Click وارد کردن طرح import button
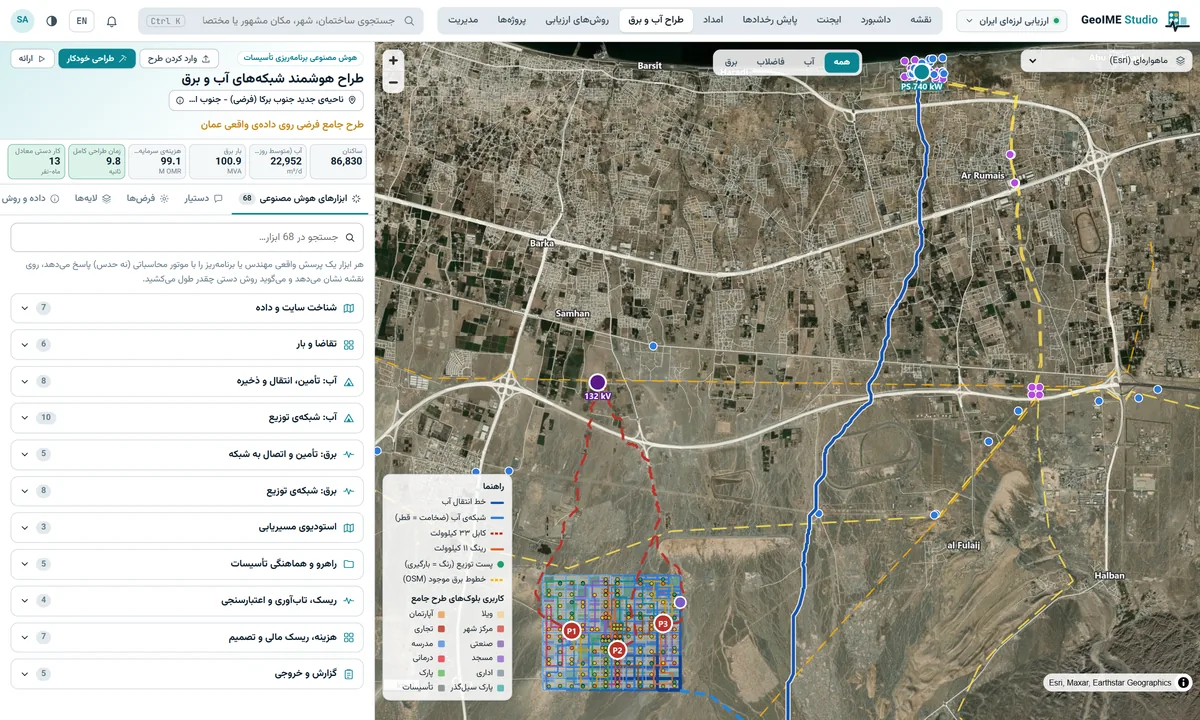The height and width of the screenshot is (720, 1200). click(x=180, y=59)
